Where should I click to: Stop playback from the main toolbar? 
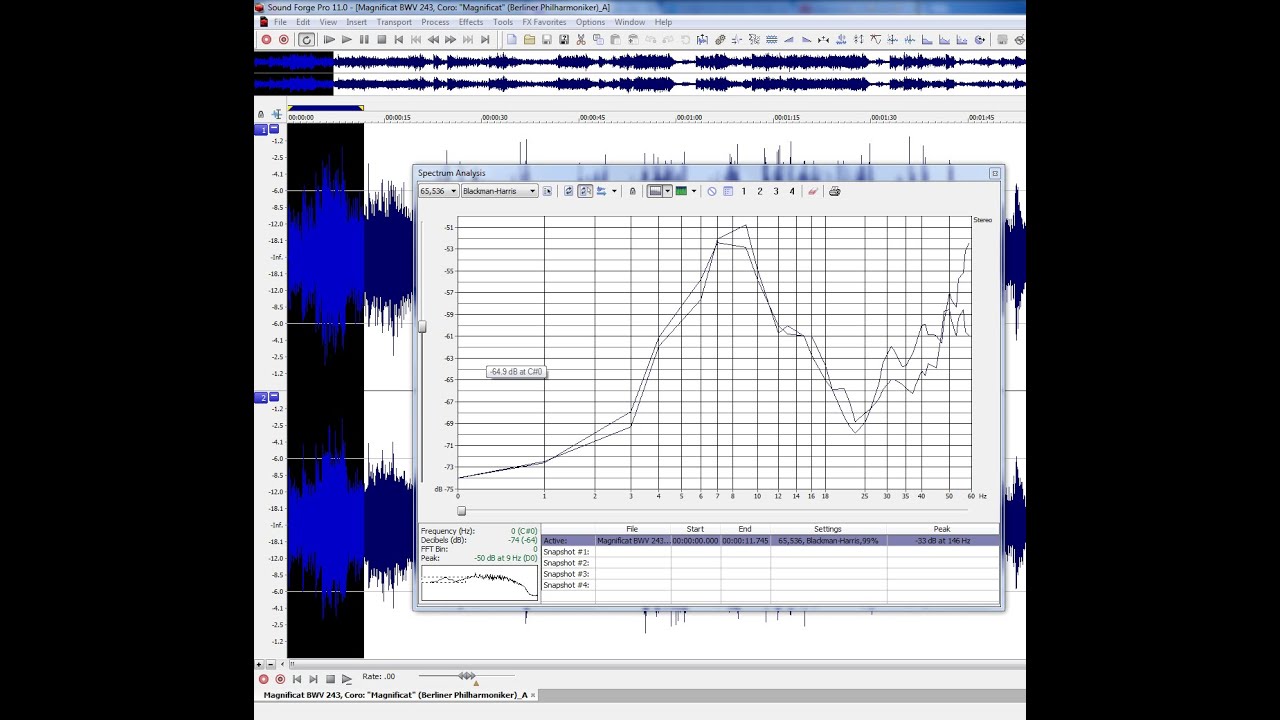click(x=381, y=40)
